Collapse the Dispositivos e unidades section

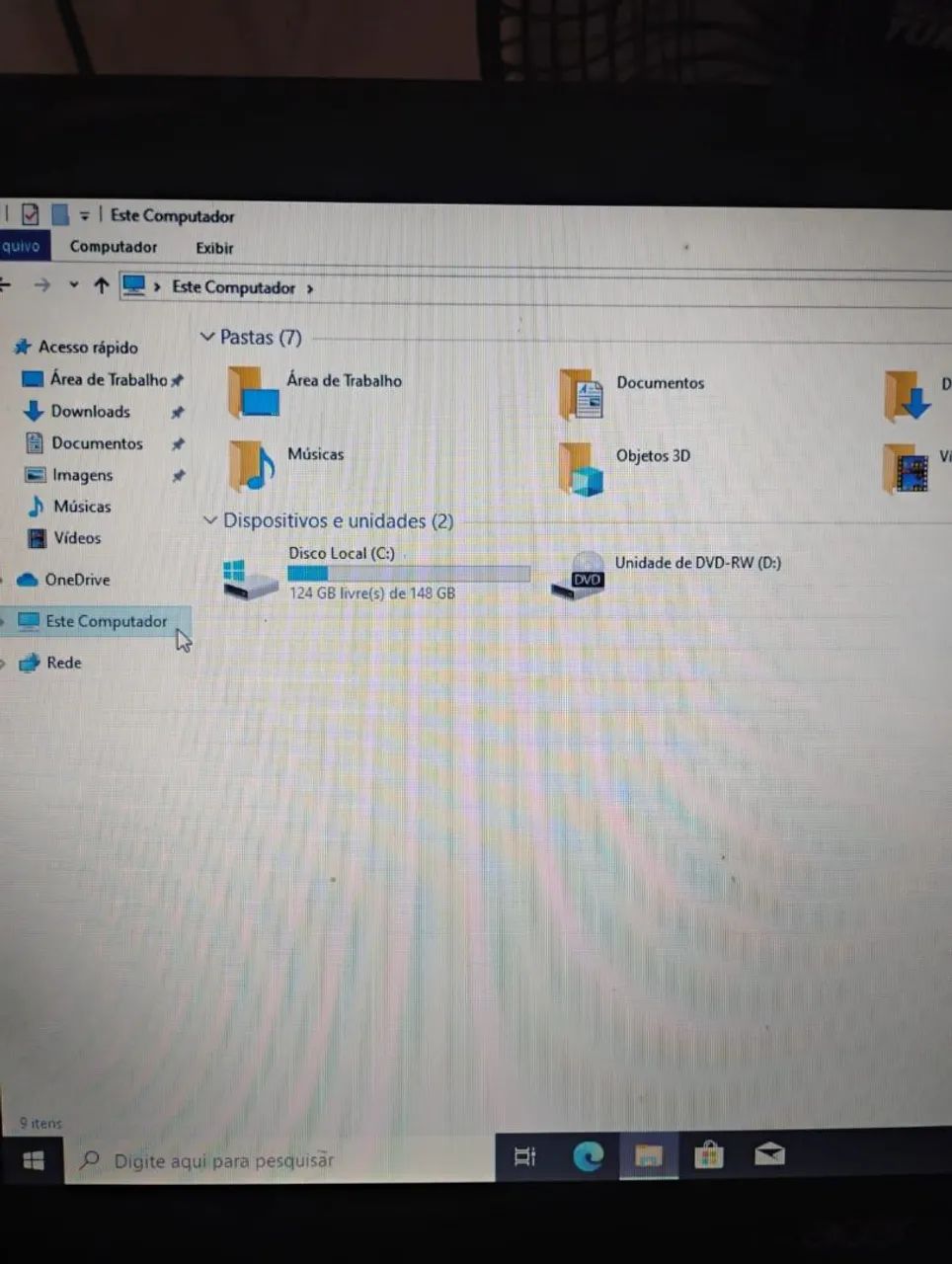209,520
